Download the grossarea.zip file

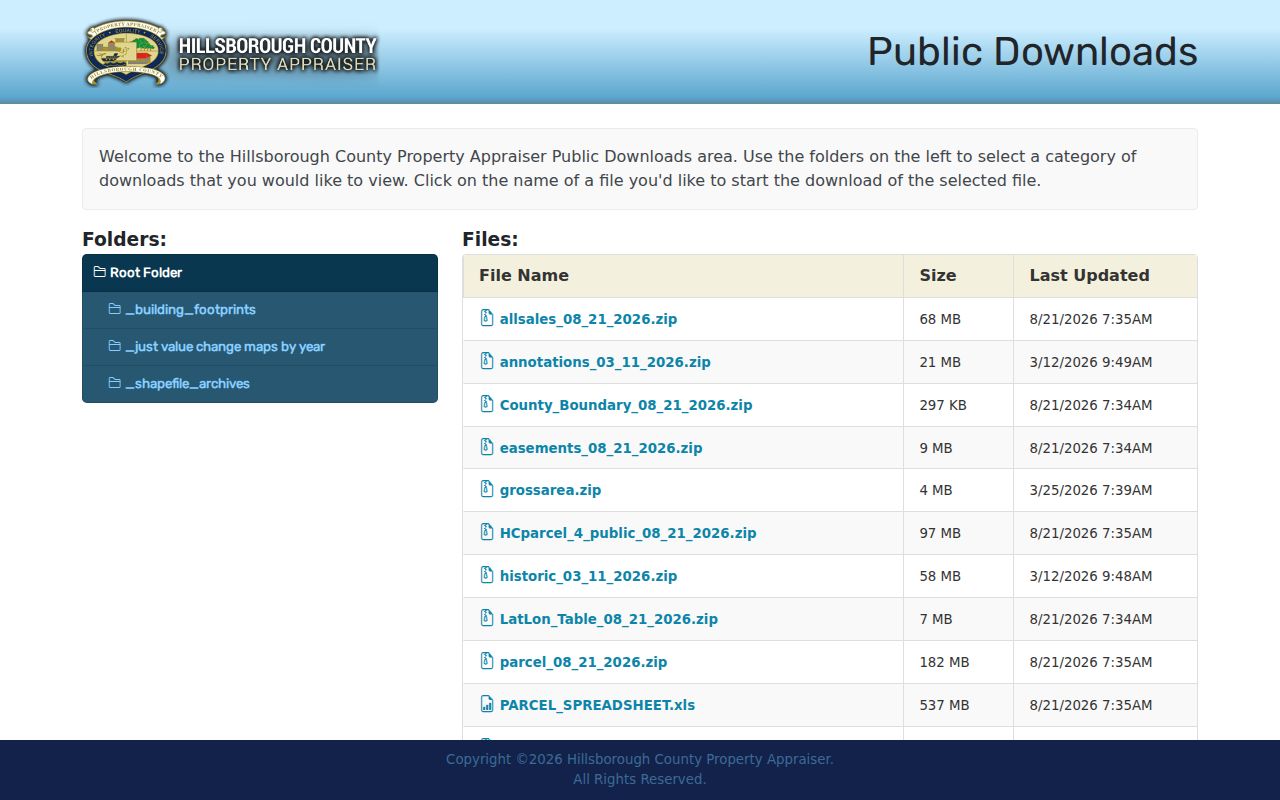click(550, 490)
